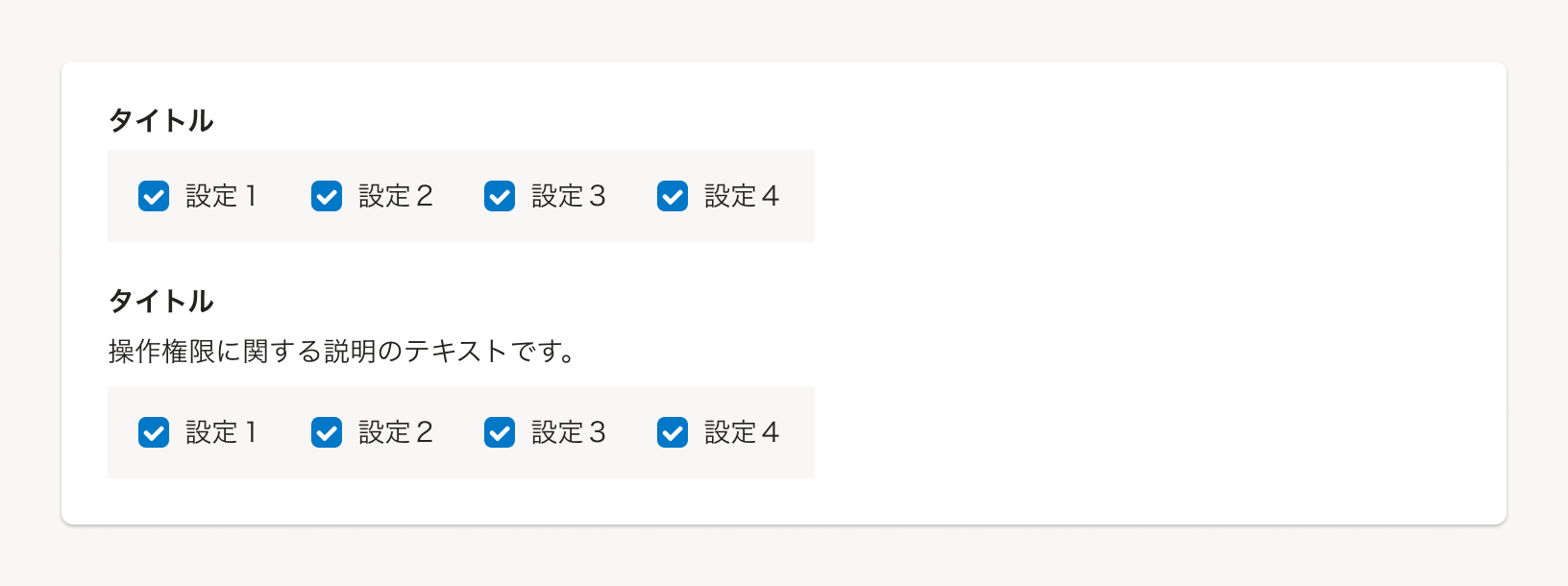Disable 設定3 checkbox below the description text
The image size is (1568, 586).
tap(500, 432)
